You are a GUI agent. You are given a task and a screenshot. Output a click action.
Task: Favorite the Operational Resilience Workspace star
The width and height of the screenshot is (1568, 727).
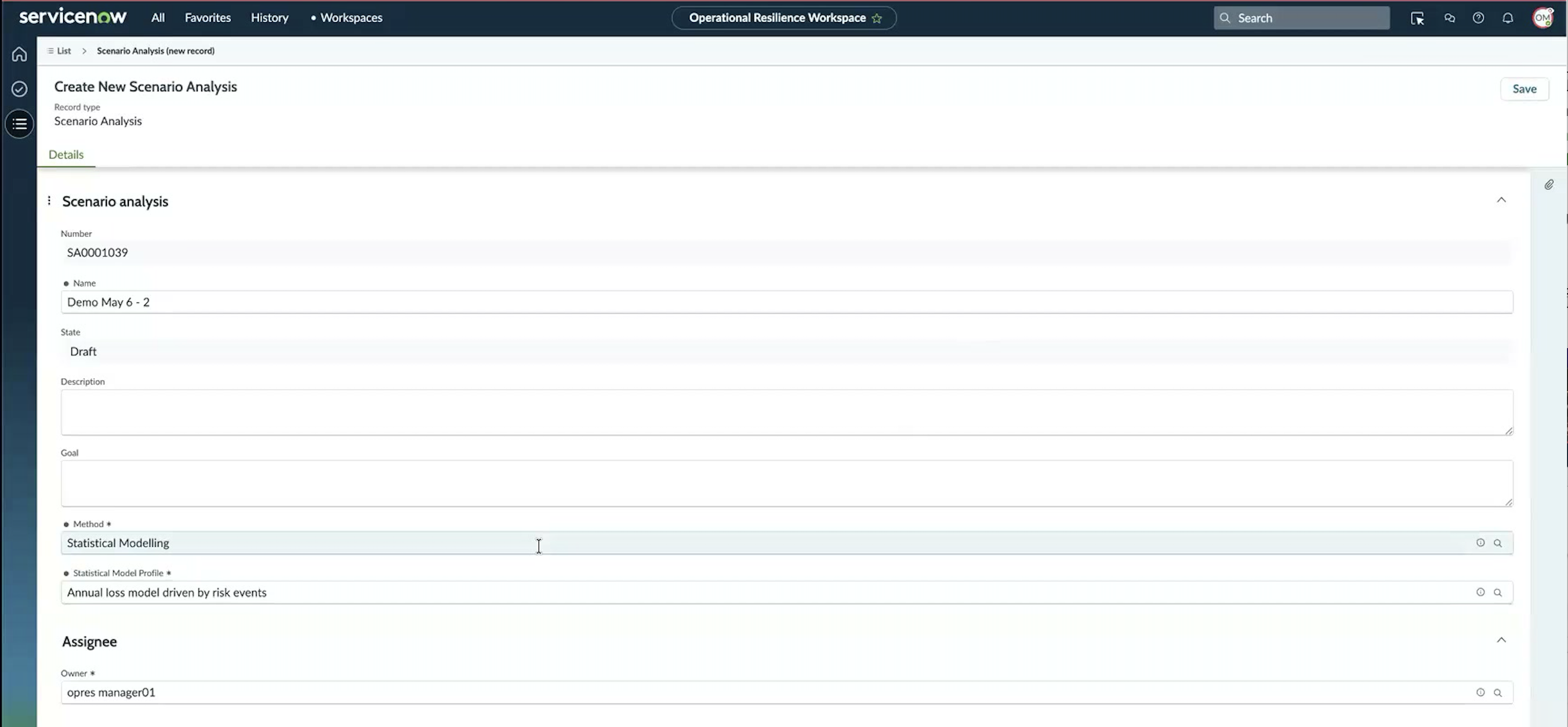pyautogui.click(x=876, y=18)
